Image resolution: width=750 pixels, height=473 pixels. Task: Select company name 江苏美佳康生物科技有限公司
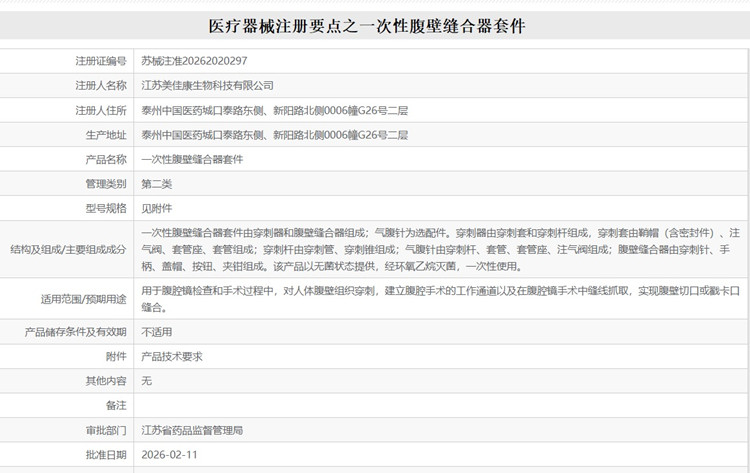click(x=208, y=86)
